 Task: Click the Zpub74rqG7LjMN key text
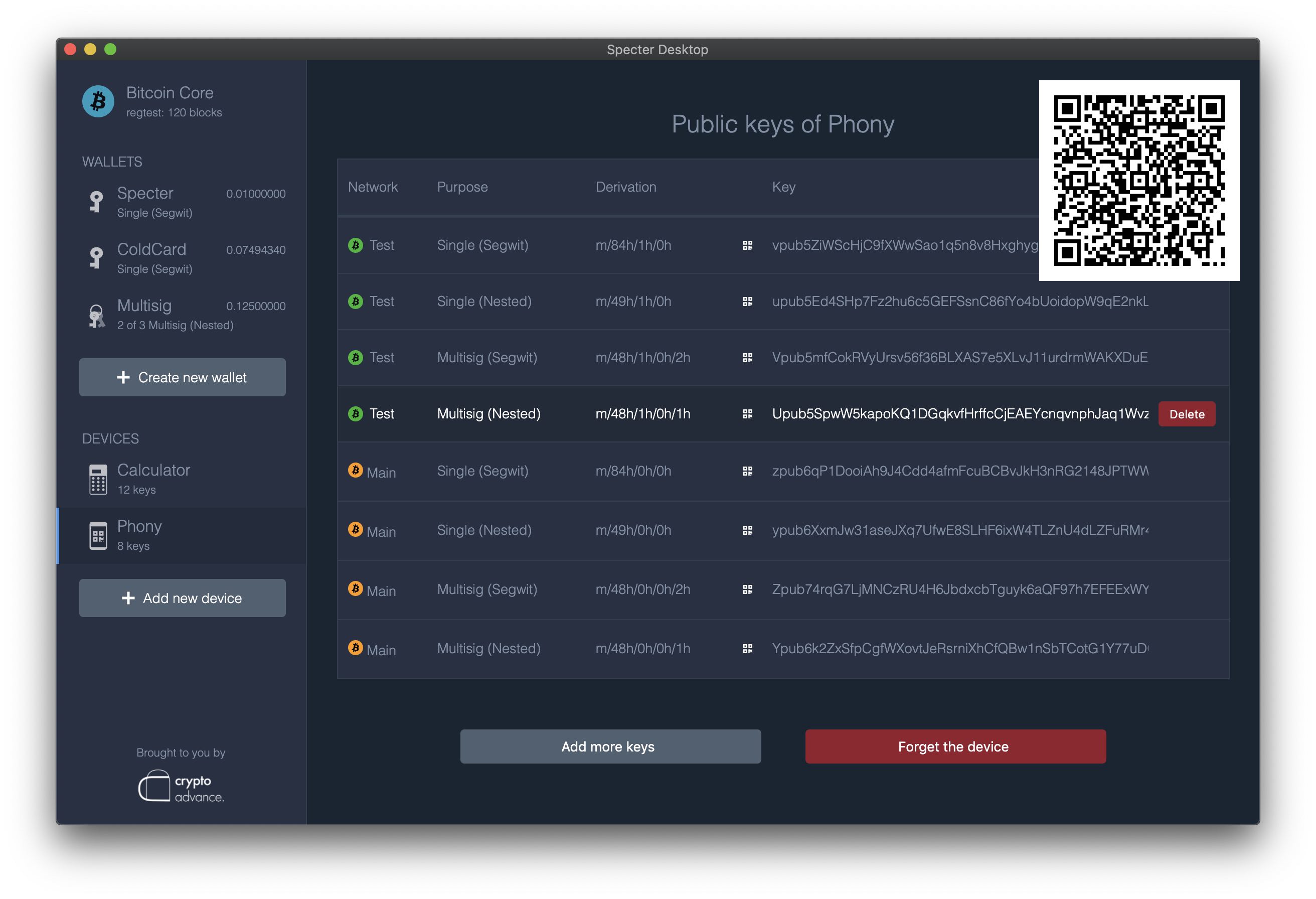tap(960, 589)
